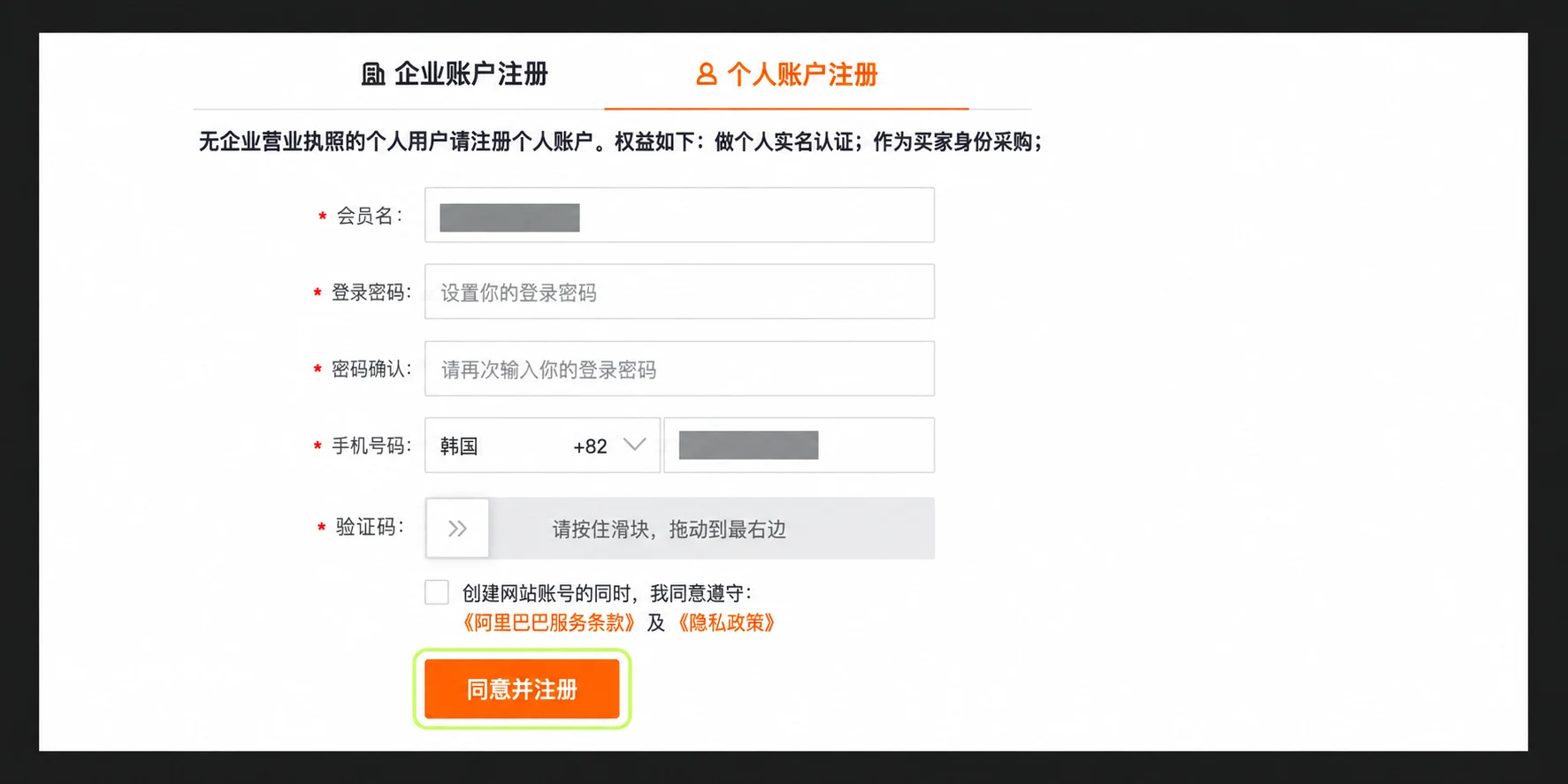This screenshot has width=1568, height=784.
Task: Click the building icon beside 企业账户注册
Action: click(372, 74)
